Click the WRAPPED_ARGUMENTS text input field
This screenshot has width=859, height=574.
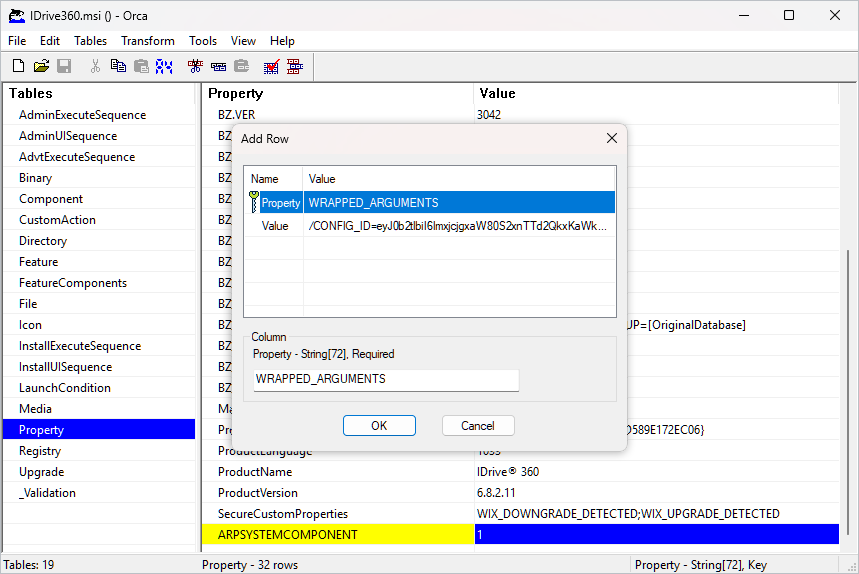385,380
